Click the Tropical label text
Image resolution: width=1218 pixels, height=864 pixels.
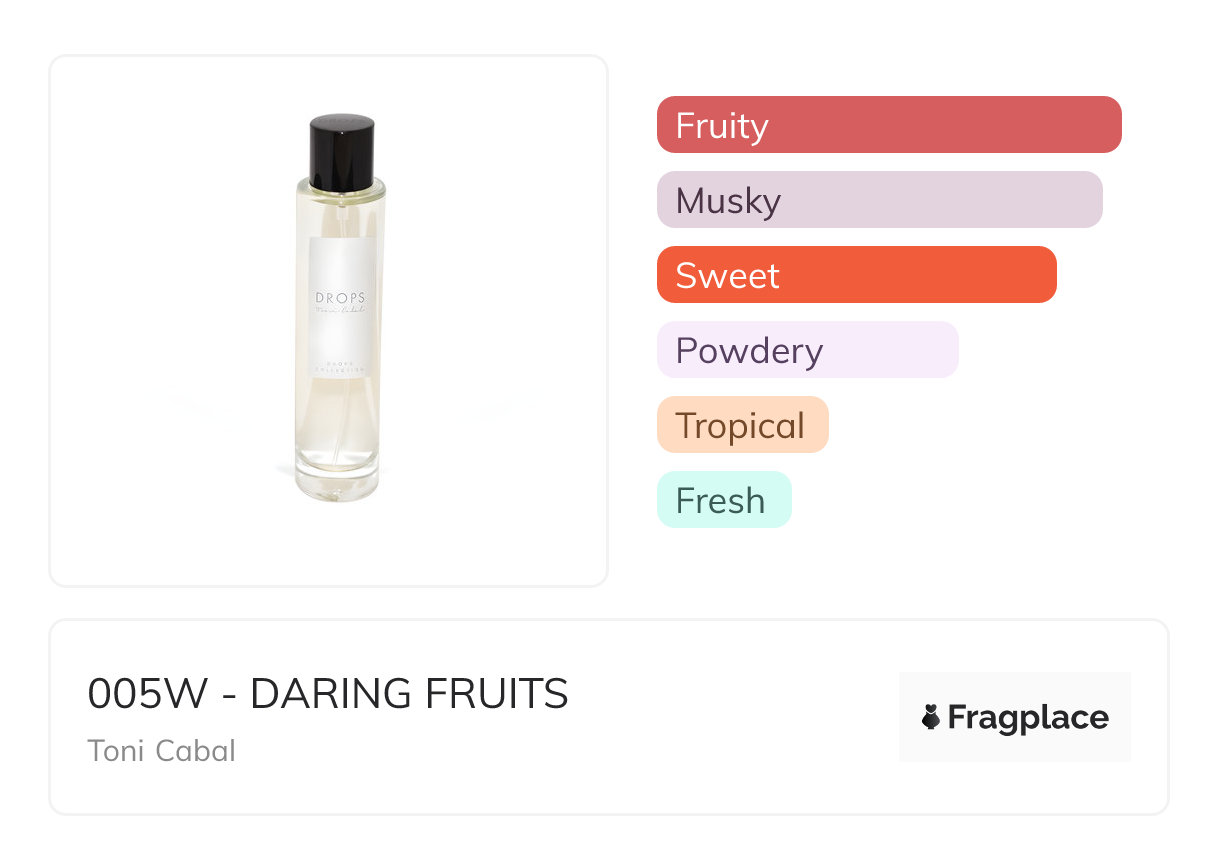tap(740, 426)
